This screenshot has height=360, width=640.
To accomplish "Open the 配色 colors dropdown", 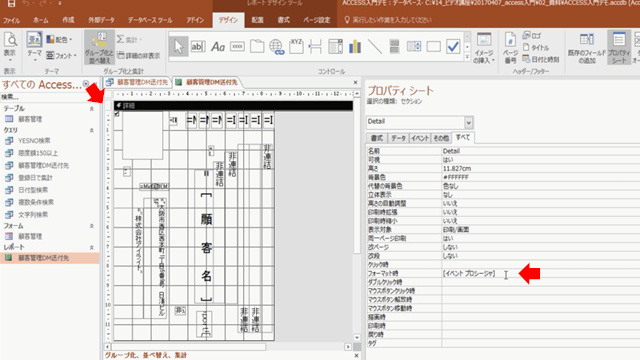I will pyautogui.click(x=60, y=40).
